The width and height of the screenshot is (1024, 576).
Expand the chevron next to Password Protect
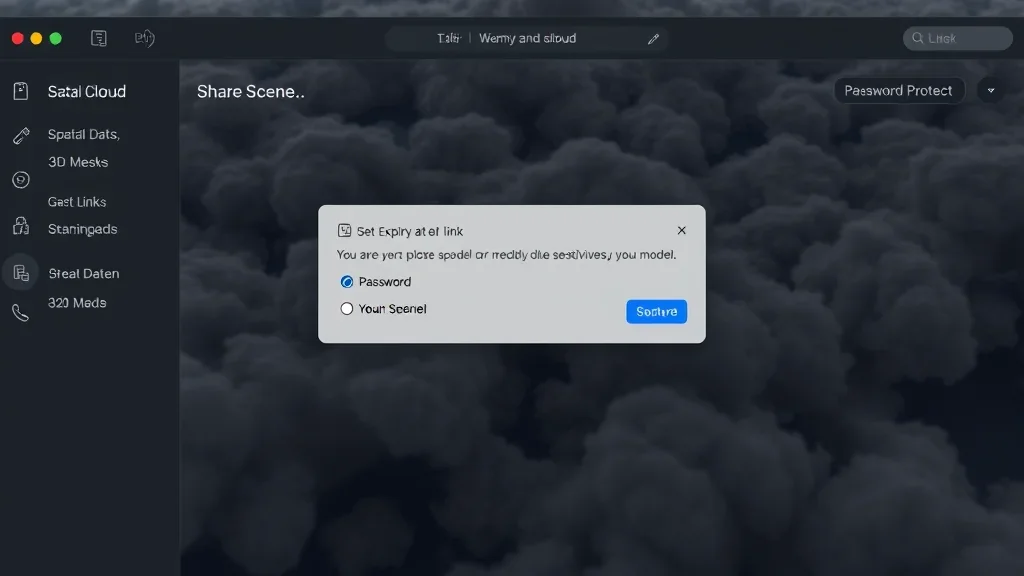[x=990, y=90]
